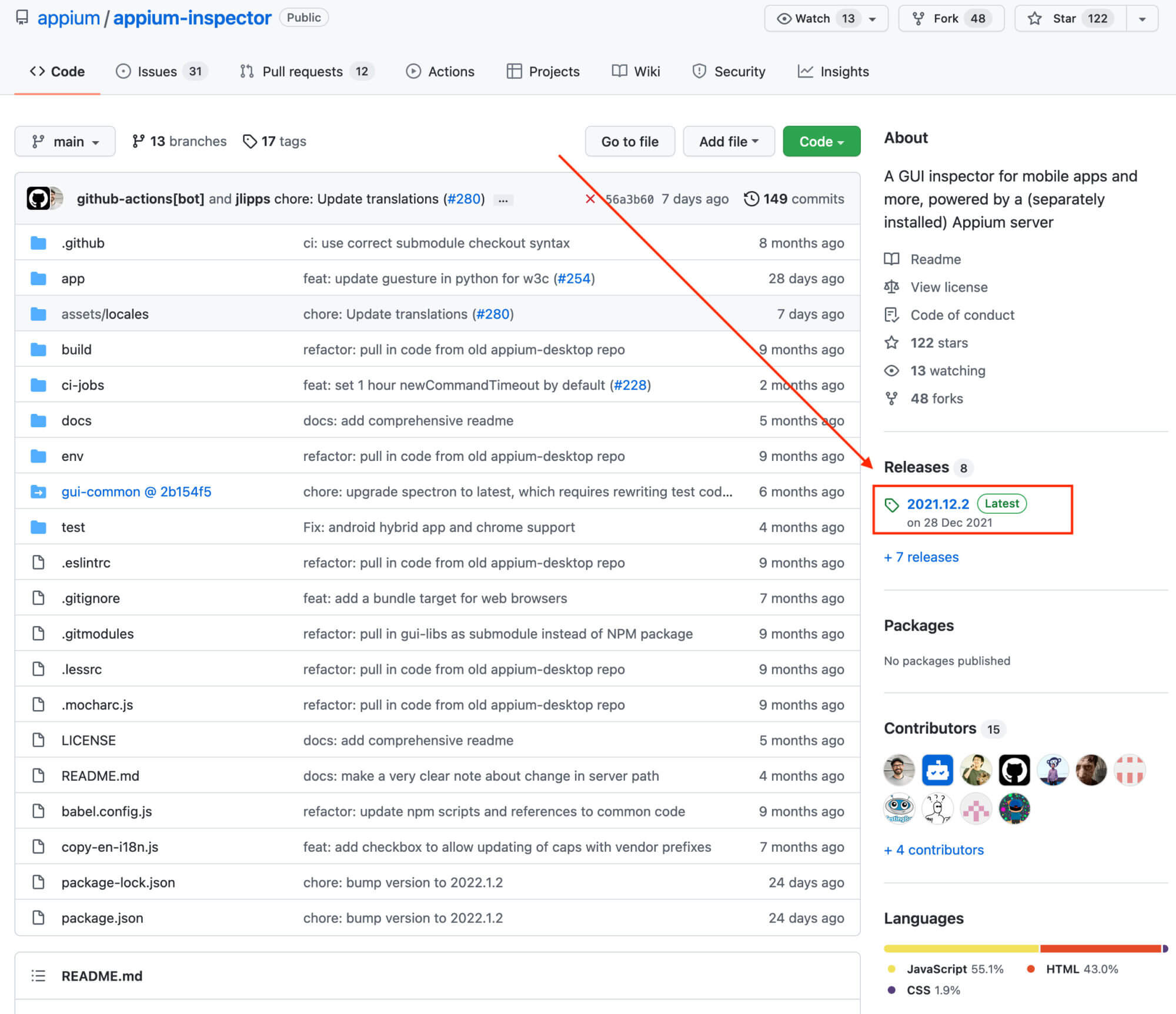Click the red X commit status icon
The height and width of the screenshot is (1014, 1176).
coord(590,199)
